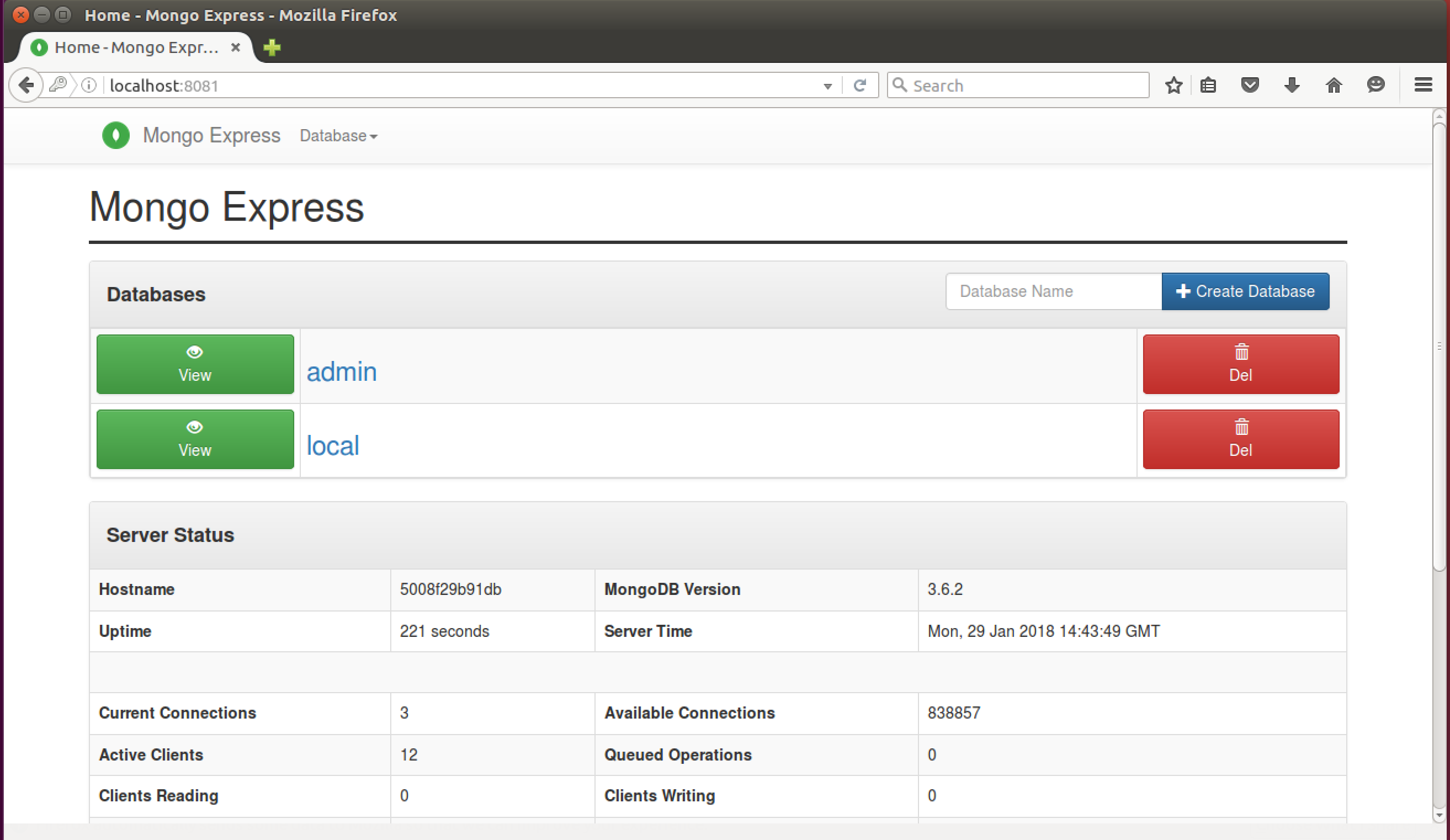
Task: Click the scrollbar up arrow
Action: 1439,116
